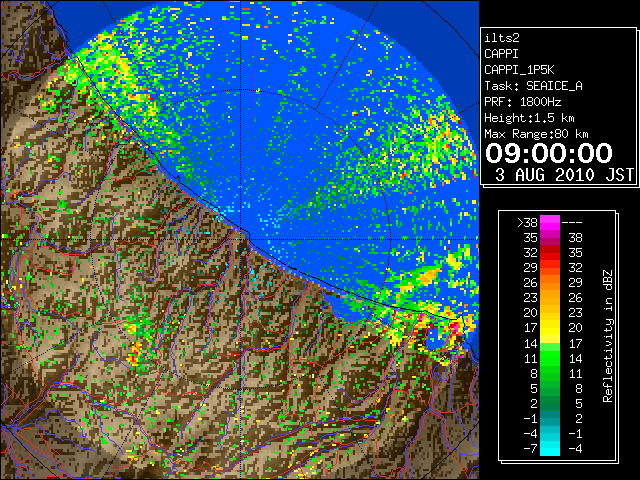
Task: Click the >38 legend value
Action: click(527, 222)
